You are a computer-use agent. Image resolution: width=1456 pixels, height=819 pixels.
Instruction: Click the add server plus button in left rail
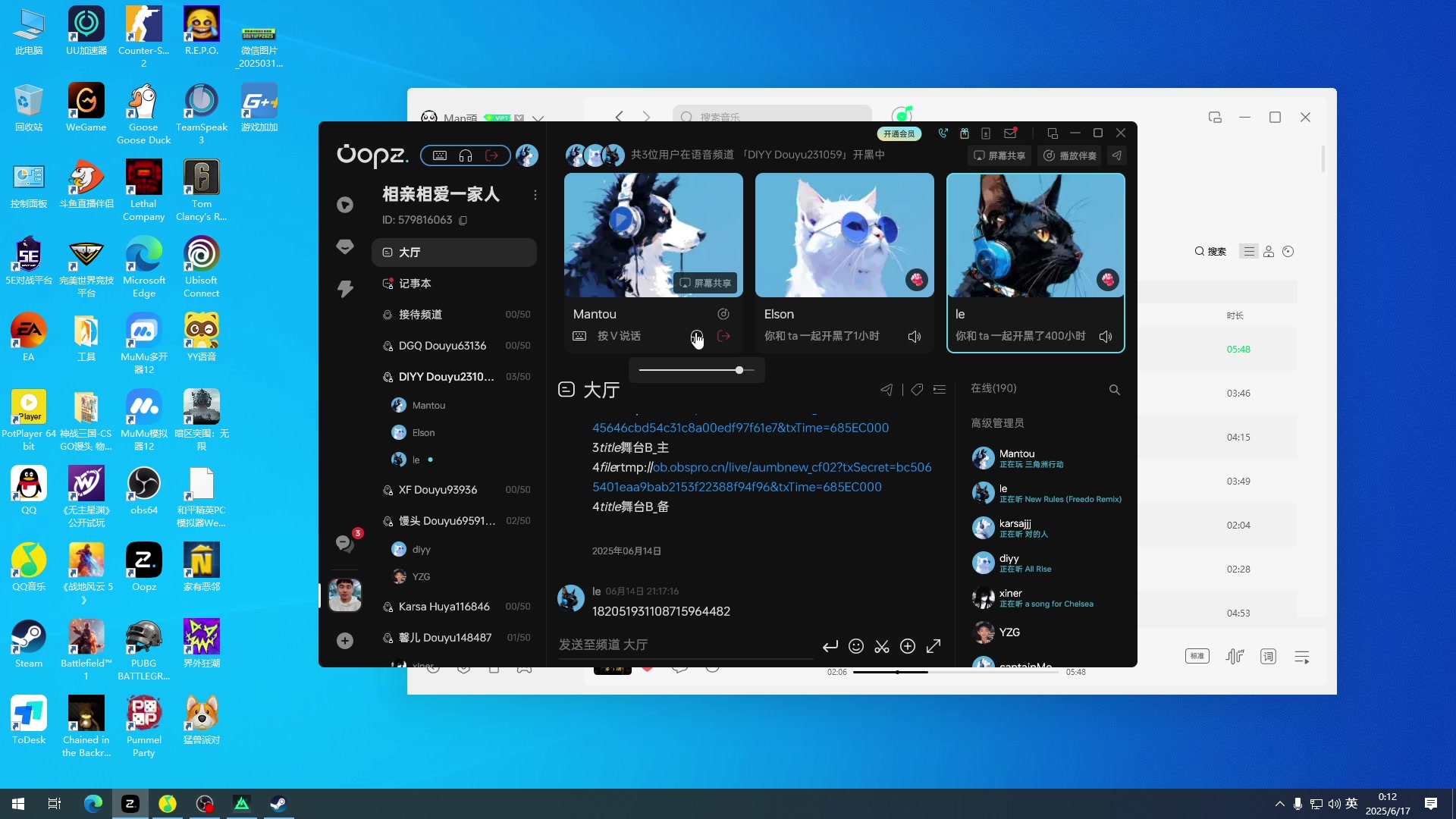[x=345, y=641]
